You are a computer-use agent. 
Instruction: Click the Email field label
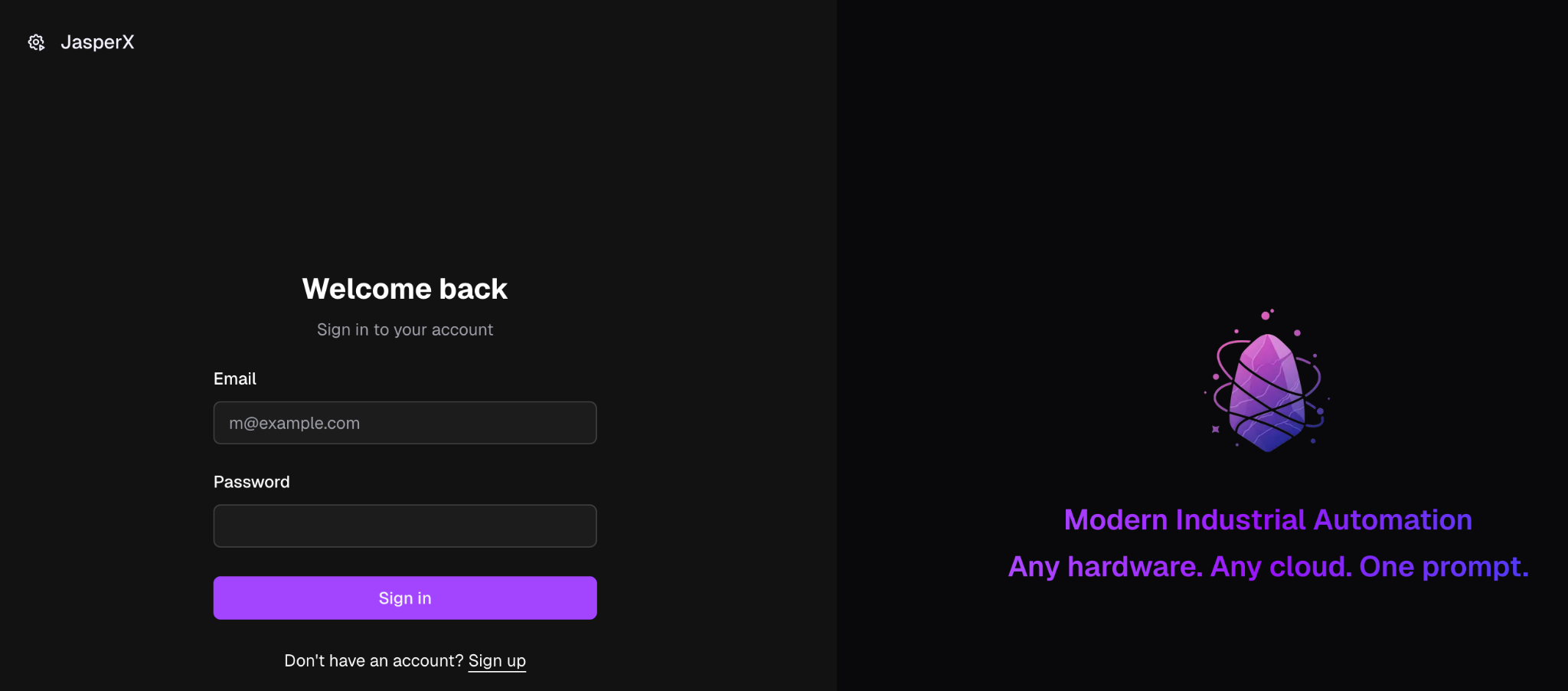[x=234, y=378]
